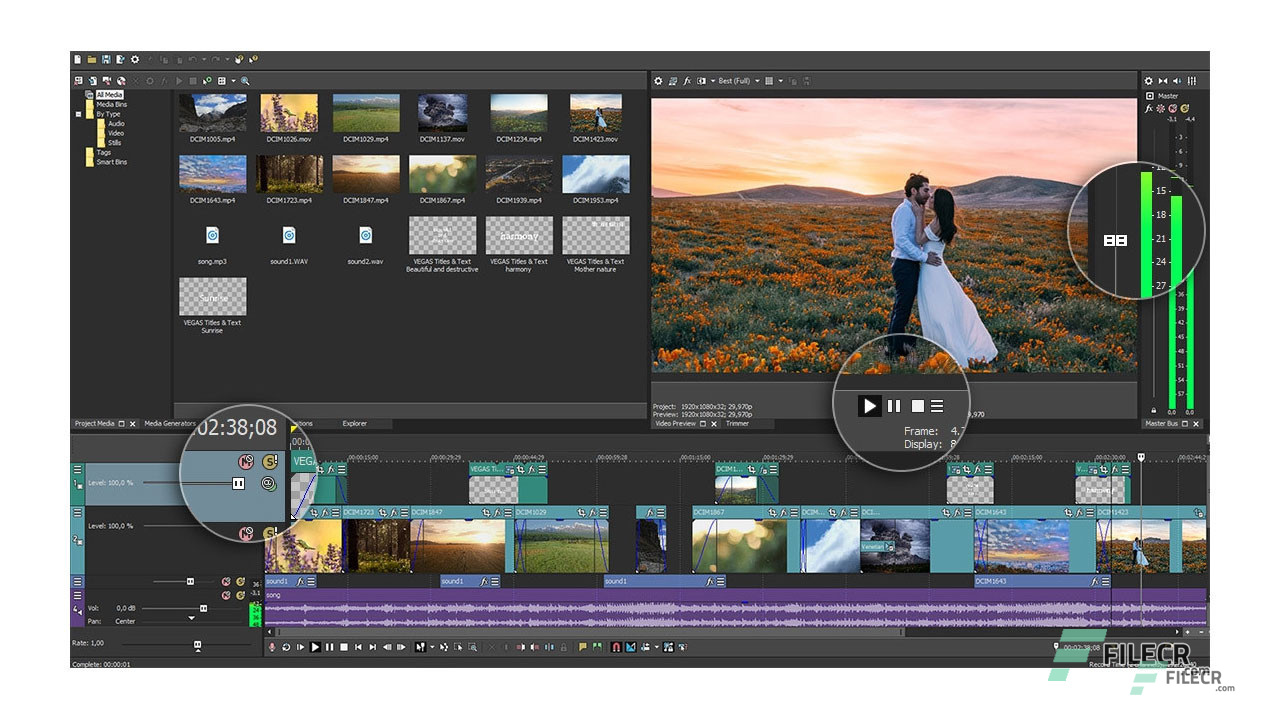Click the search magnifier in the Project Media toolbar

click(x=245, y=81)
